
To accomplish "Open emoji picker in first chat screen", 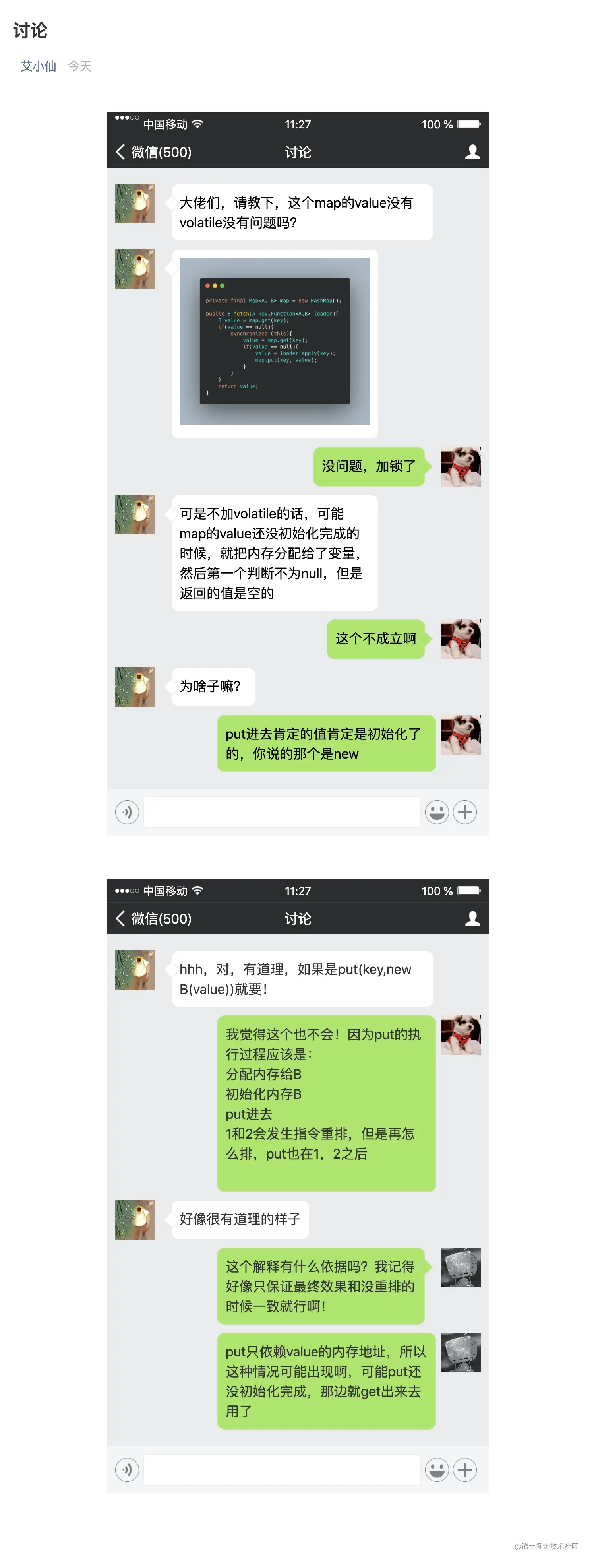I will coord(437,812).
